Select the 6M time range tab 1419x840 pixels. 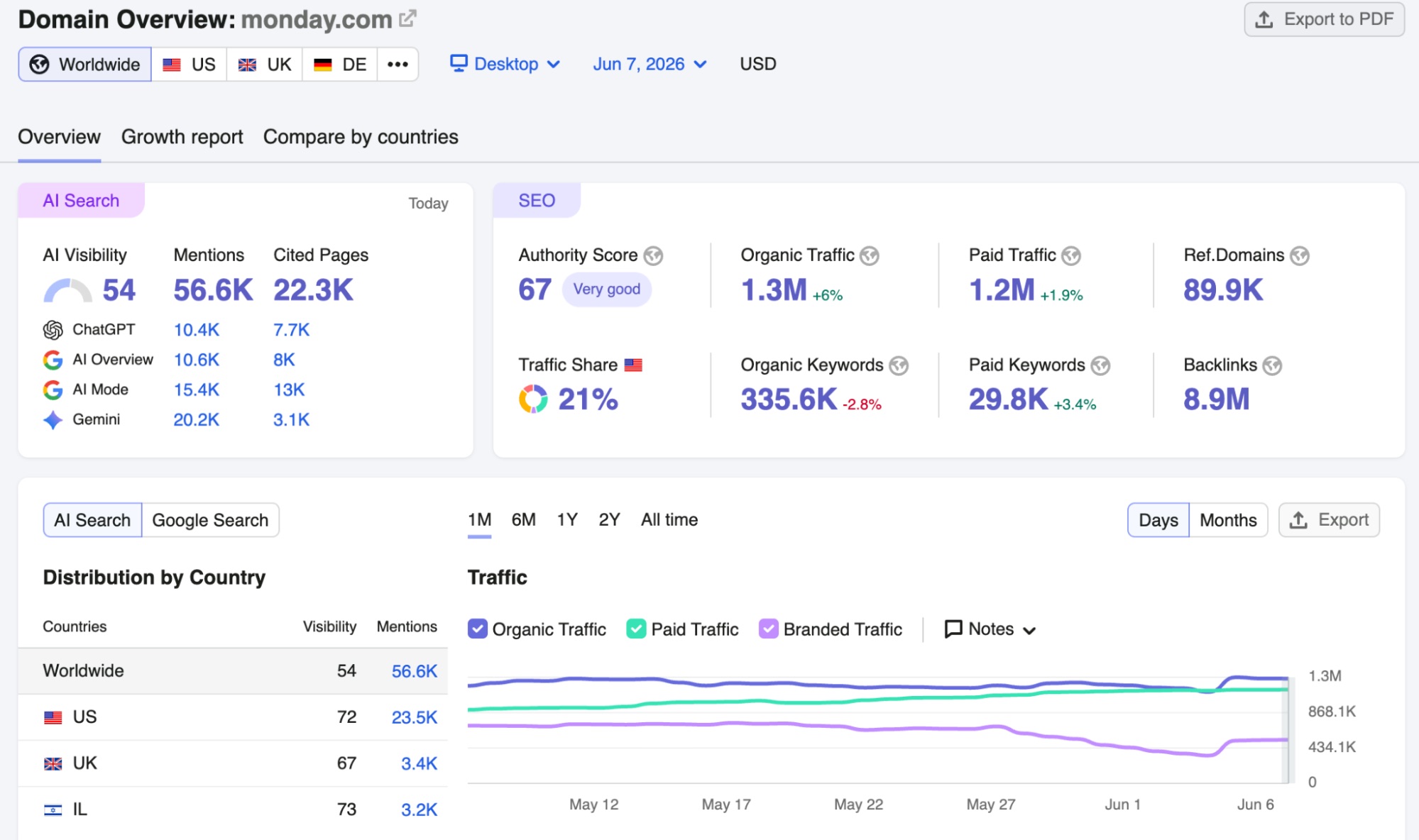point(524,520)
